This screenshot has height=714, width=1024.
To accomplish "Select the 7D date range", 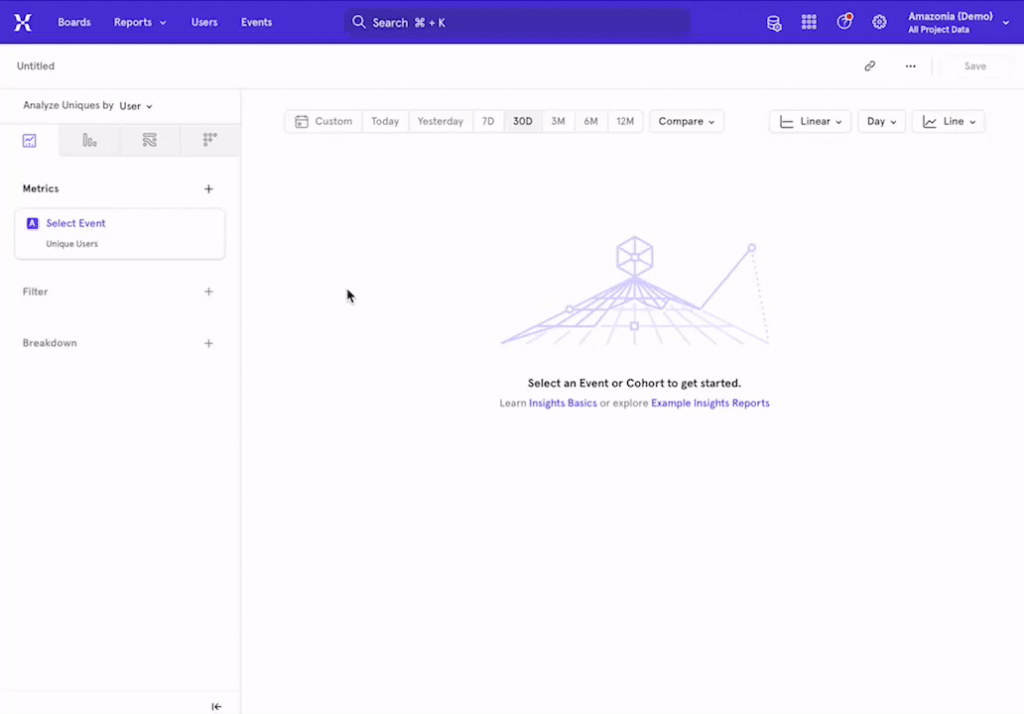I will [x=488, y=121].
